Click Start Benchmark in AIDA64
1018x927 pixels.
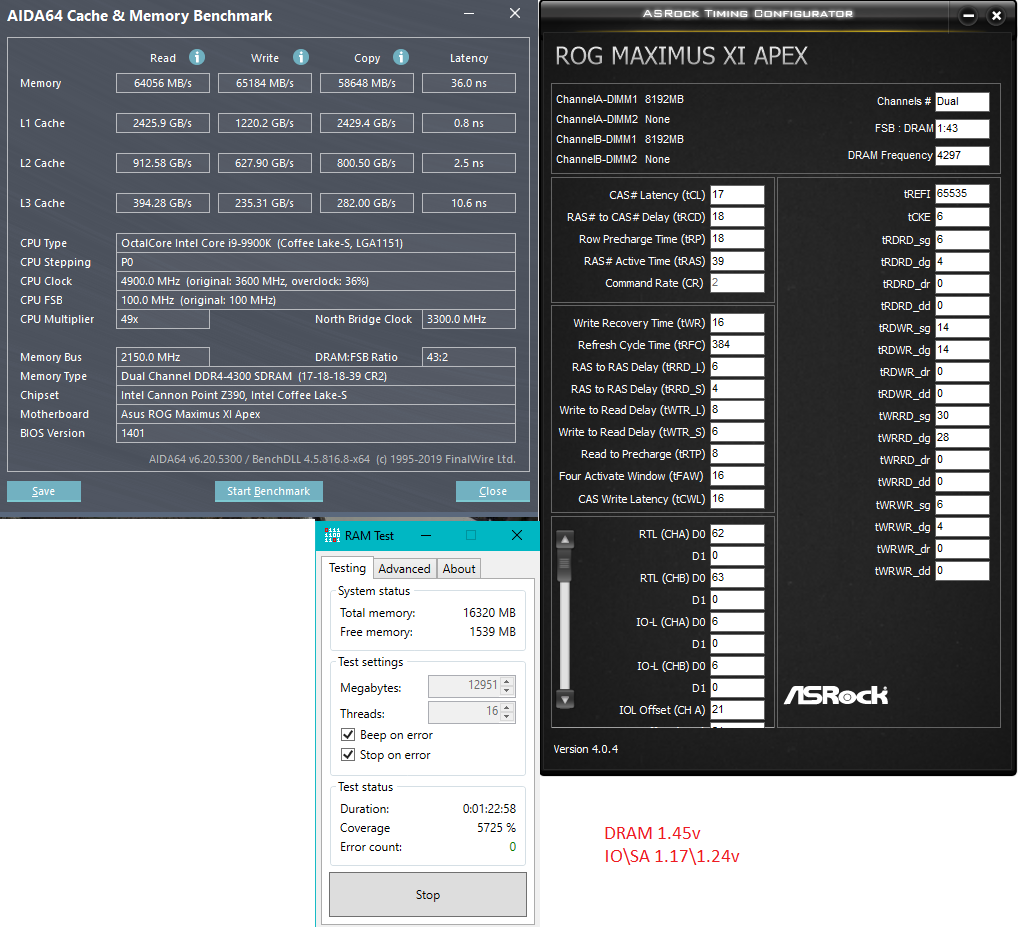[x=268, y=491]
